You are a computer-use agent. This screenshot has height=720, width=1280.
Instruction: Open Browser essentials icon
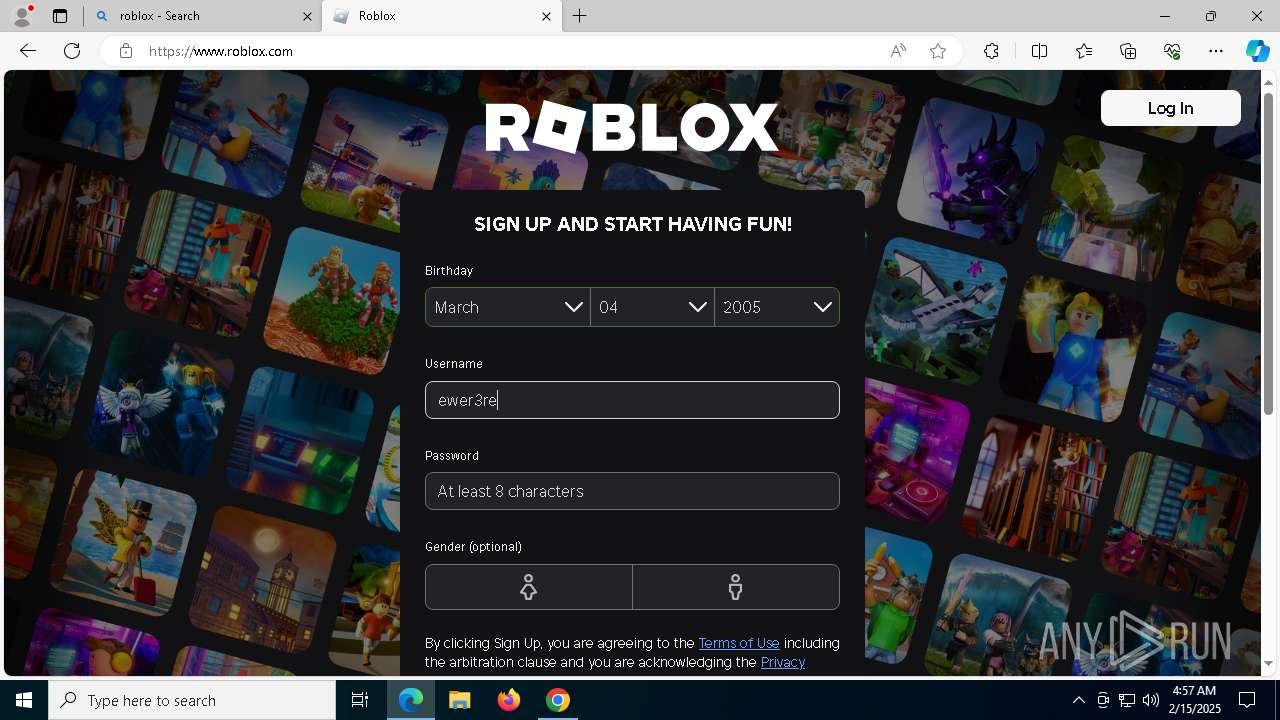coord(1172,51)
